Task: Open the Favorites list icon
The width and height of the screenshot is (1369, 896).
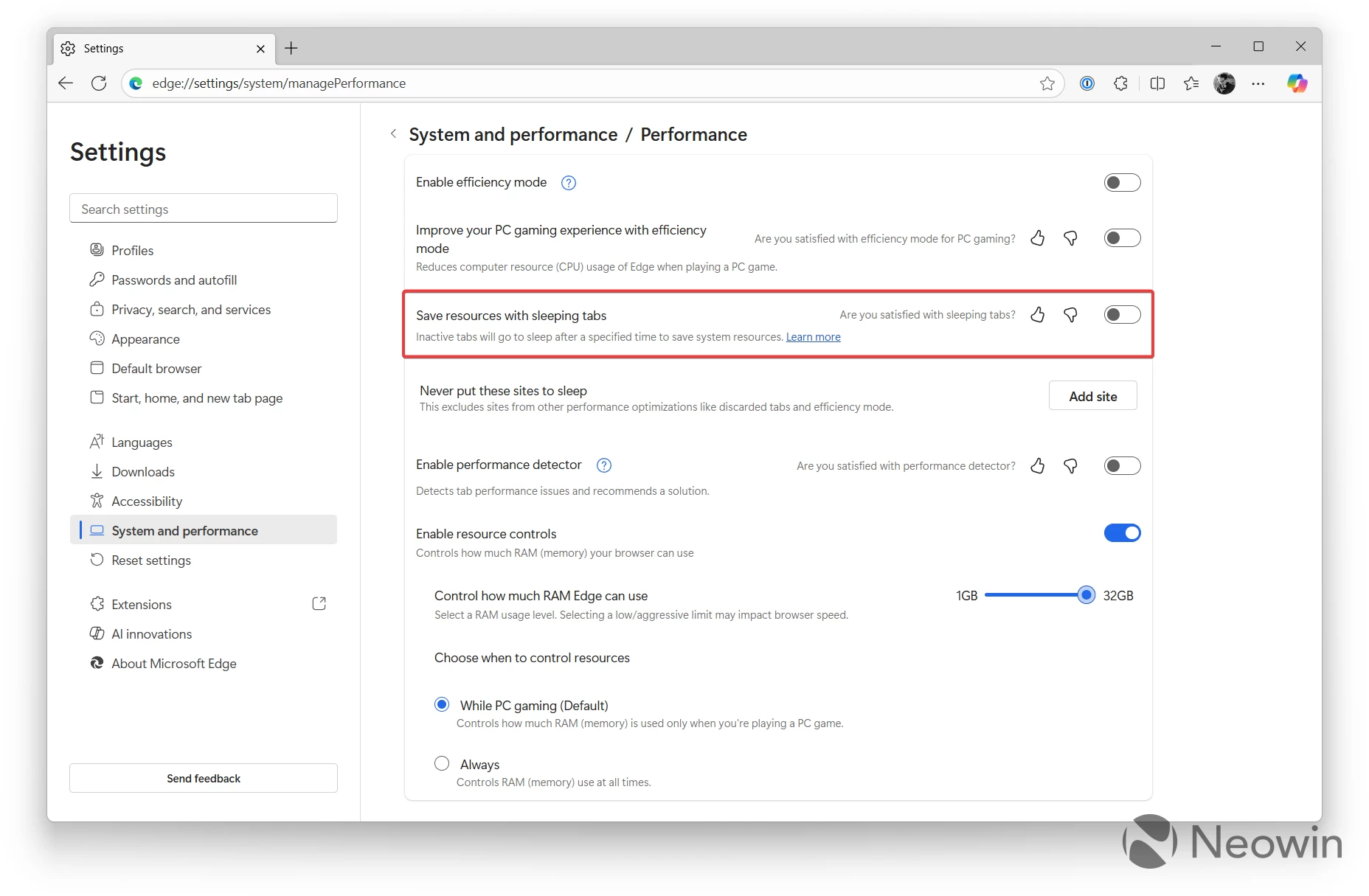Action: (x=1190, y=83)
